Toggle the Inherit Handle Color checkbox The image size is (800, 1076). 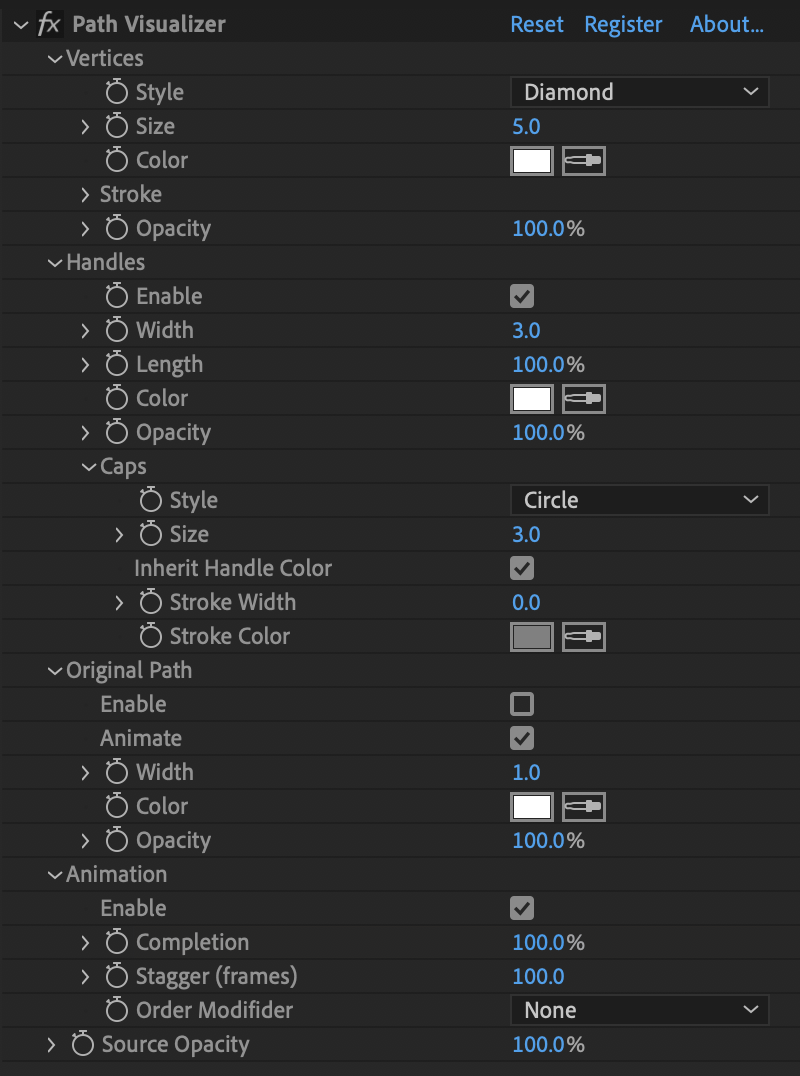pyautogui.click(x=522, y=568)
